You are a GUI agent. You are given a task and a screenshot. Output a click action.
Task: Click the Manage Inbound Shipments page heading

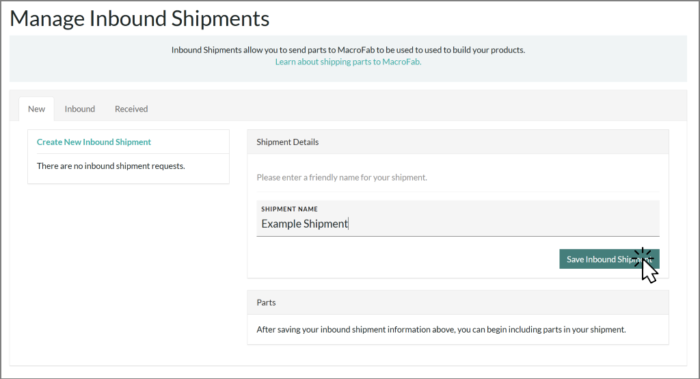[139, 19]
